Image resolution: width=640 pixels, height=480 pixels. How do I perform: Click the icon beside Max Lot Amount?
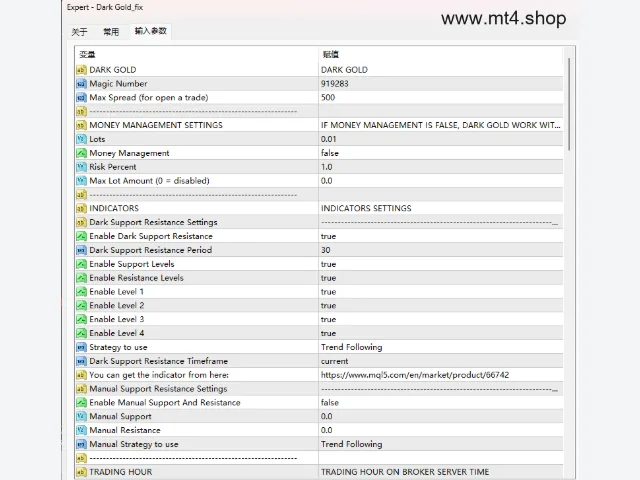tap(81, 181)
